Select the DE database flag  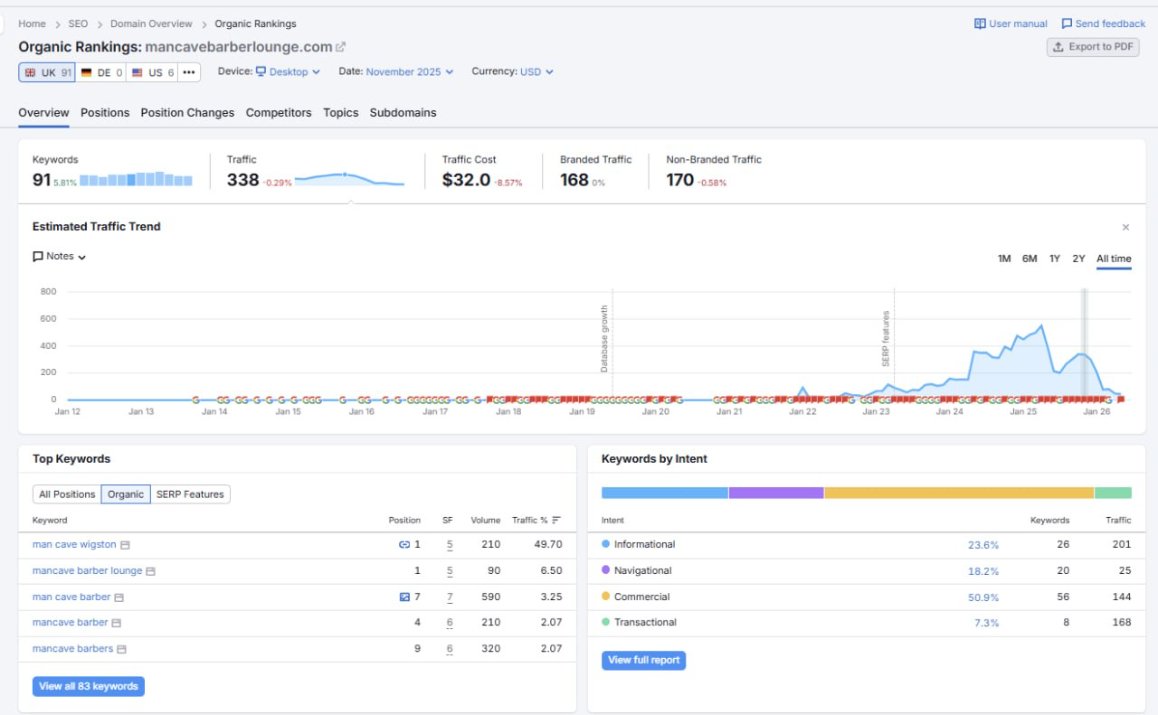pyautogui.click(x=86, y=72)
